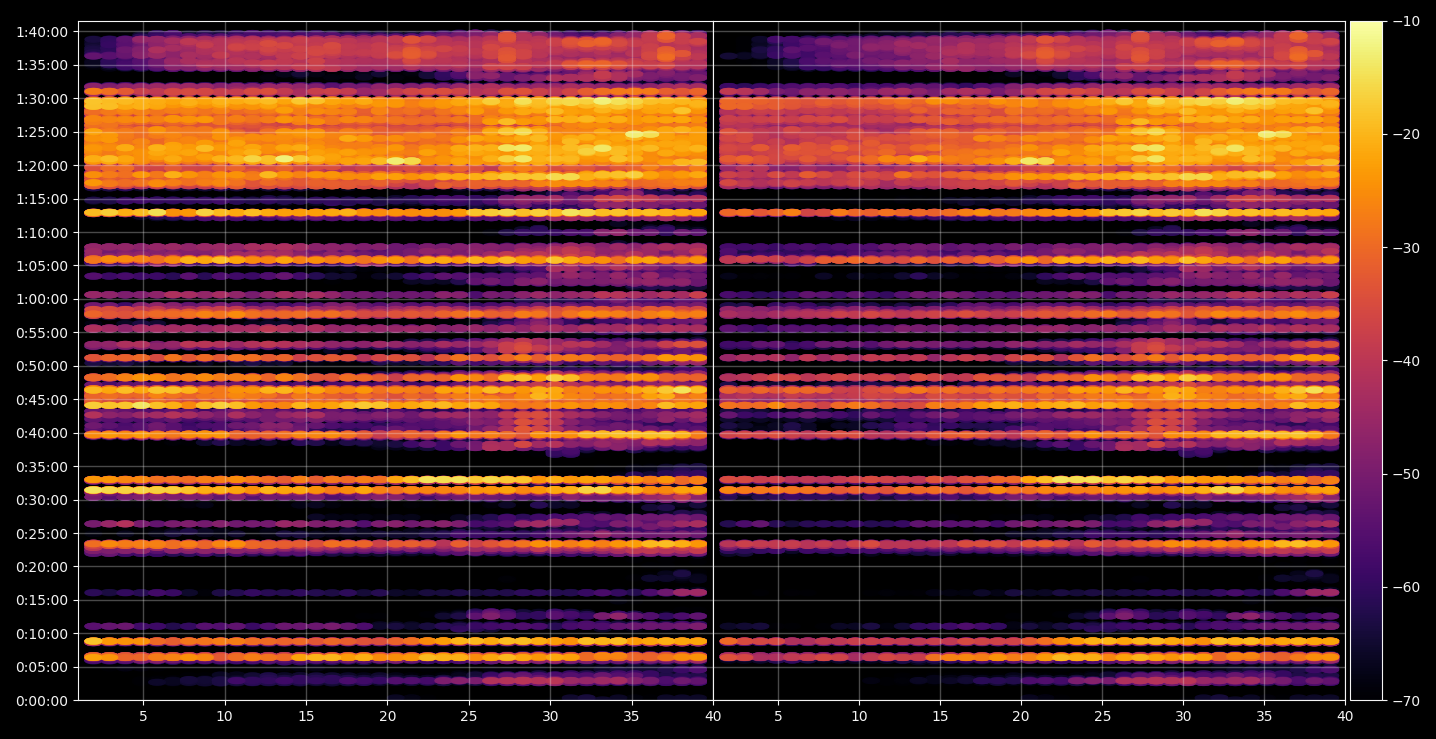
Task: Select x-axis label 20 of left panel
Action: (x=388, y=716)
